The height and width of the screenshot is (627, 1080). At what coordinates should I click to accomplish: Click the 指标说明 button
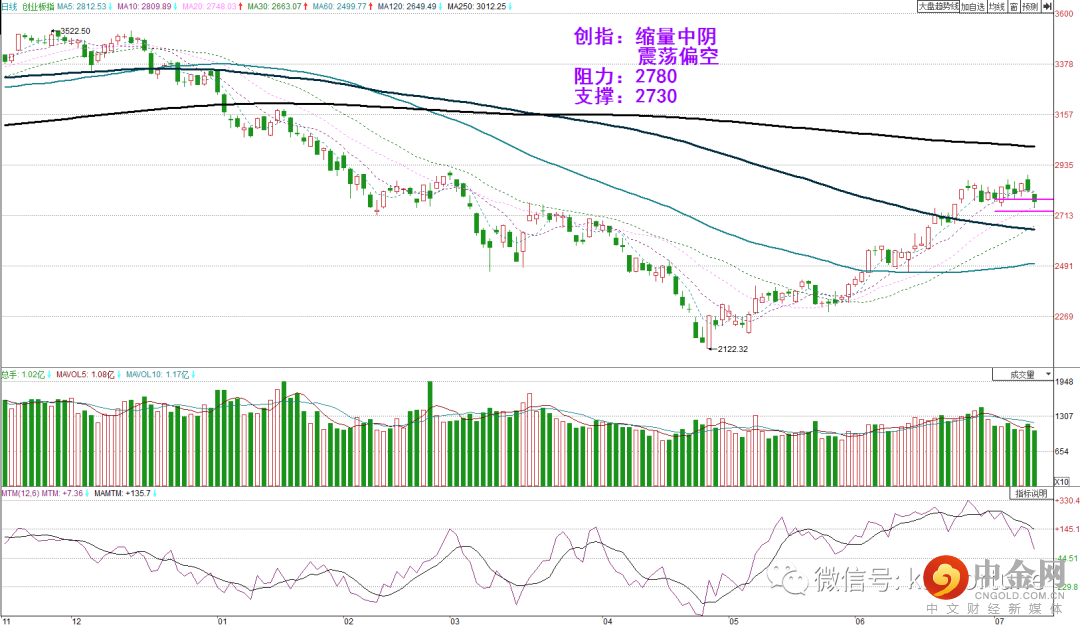click(1031, 493)
